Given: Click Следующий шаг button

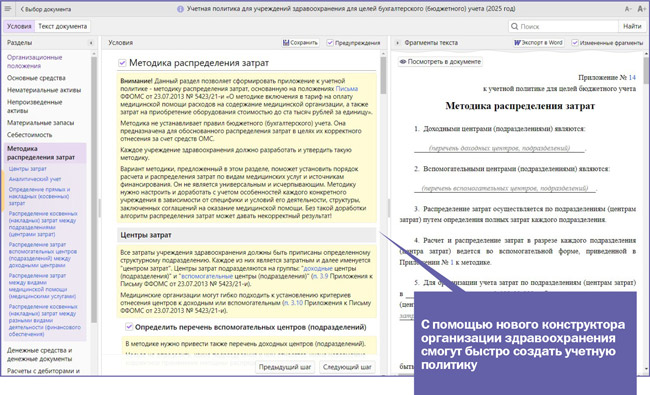Looking at the screenshot, I should (x=347, y=367).
